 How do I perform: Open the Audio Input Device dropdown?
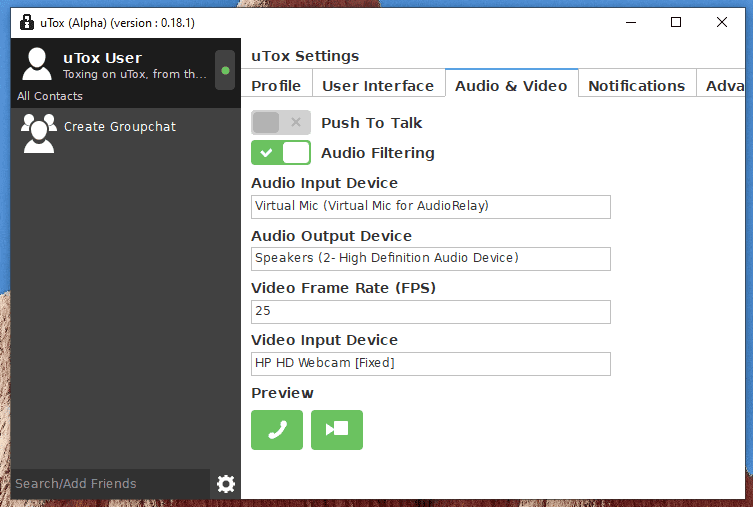click(x=431, y=206)
